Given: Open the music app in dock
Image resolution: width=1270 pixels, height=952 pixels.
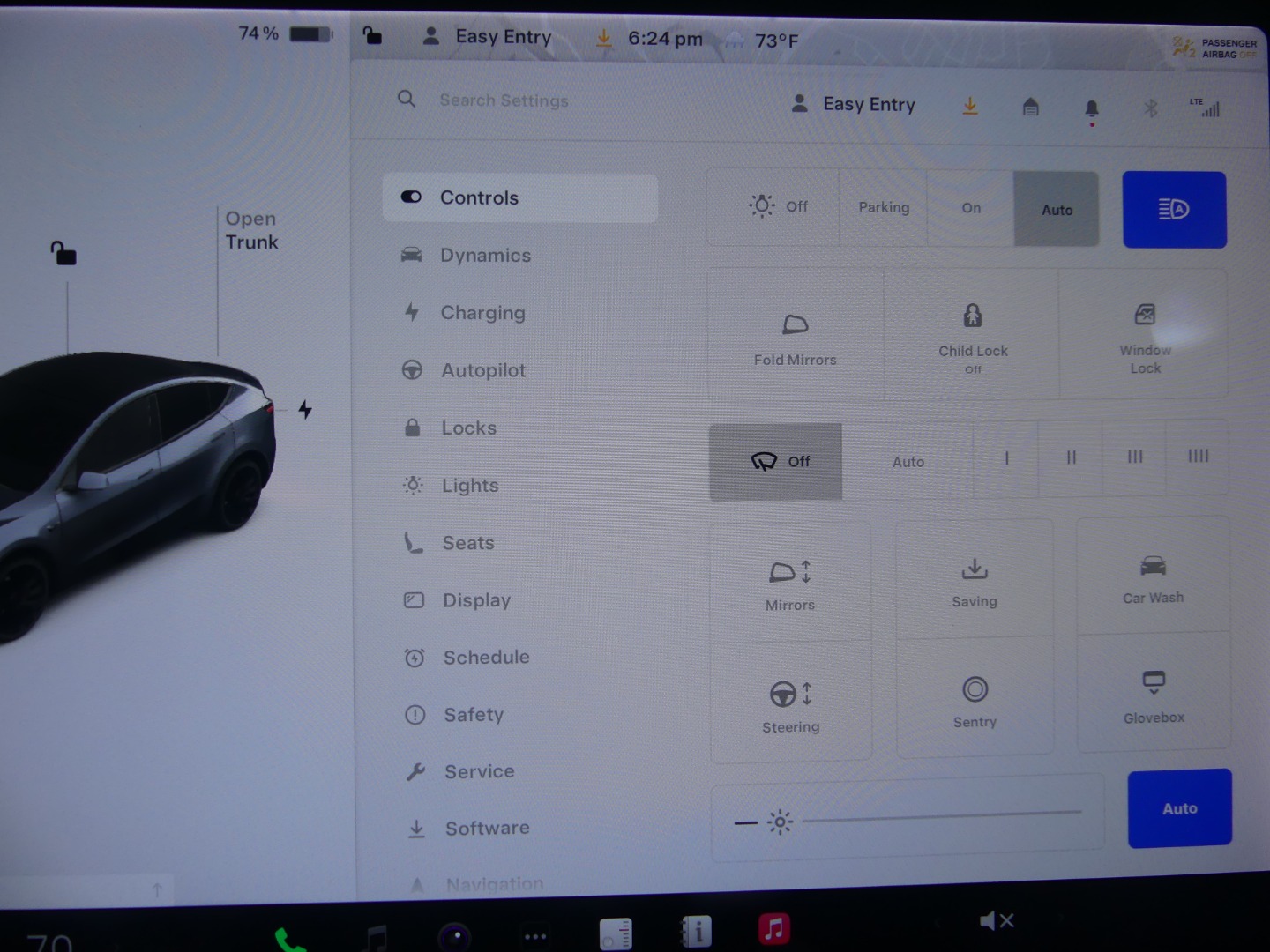Looking at the screenshot, I should click(773, 928).
